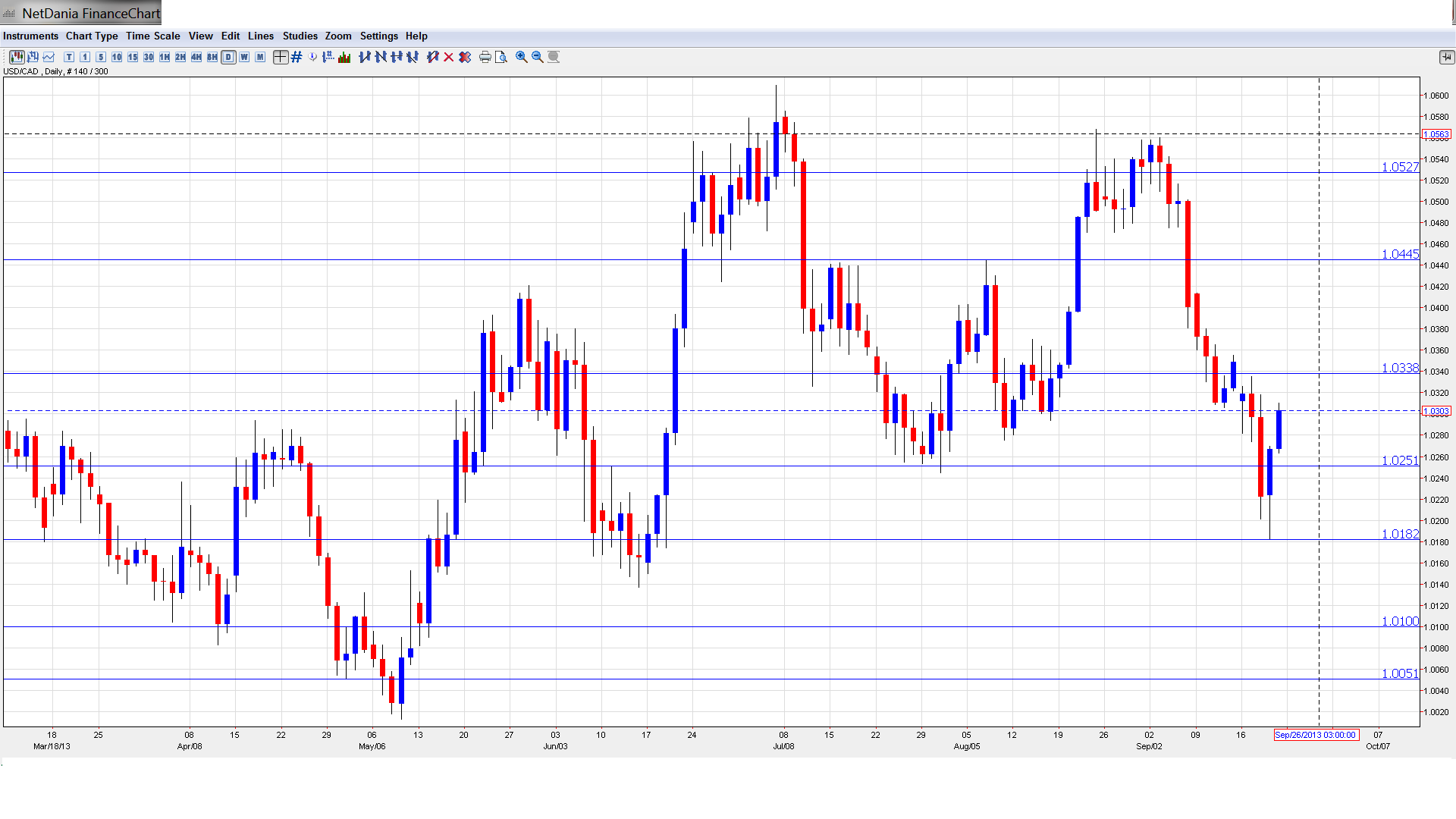Select the candlestick chart type icon
1456x819 pixels.
16,57
